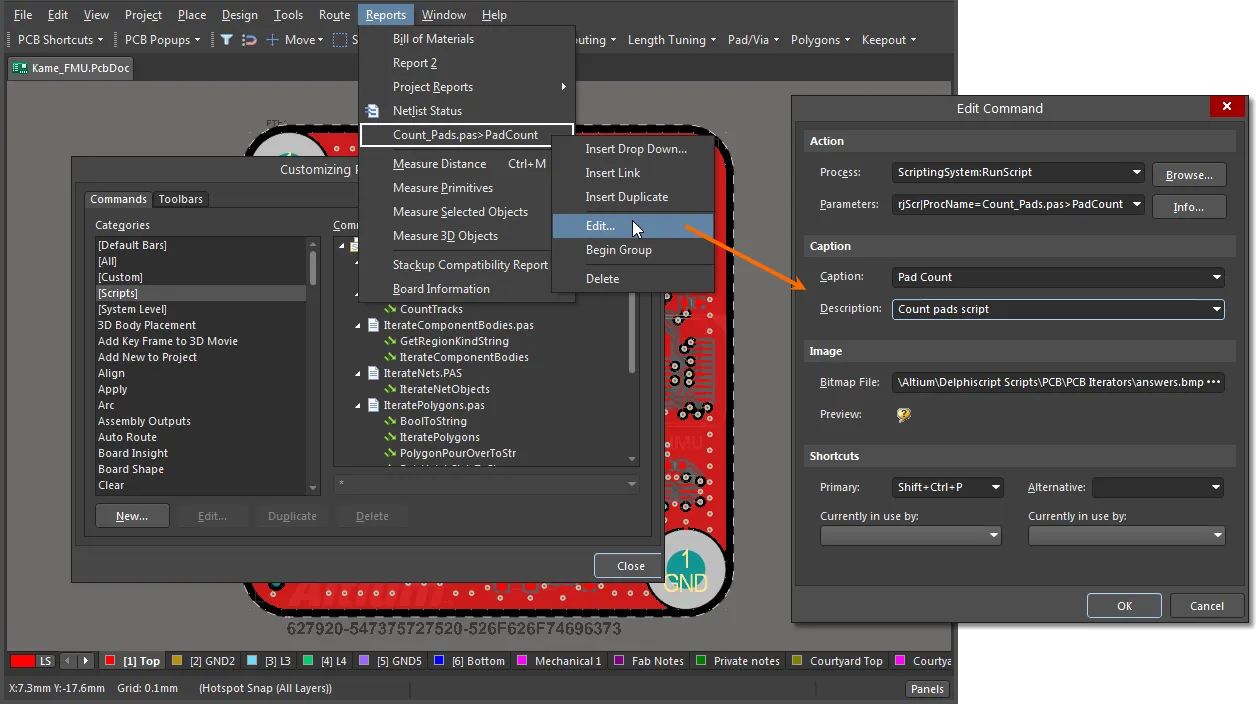Click the GetRegionKindString procedure icon
This screenshot has width=1256, height=704.
tap(391, 341)
